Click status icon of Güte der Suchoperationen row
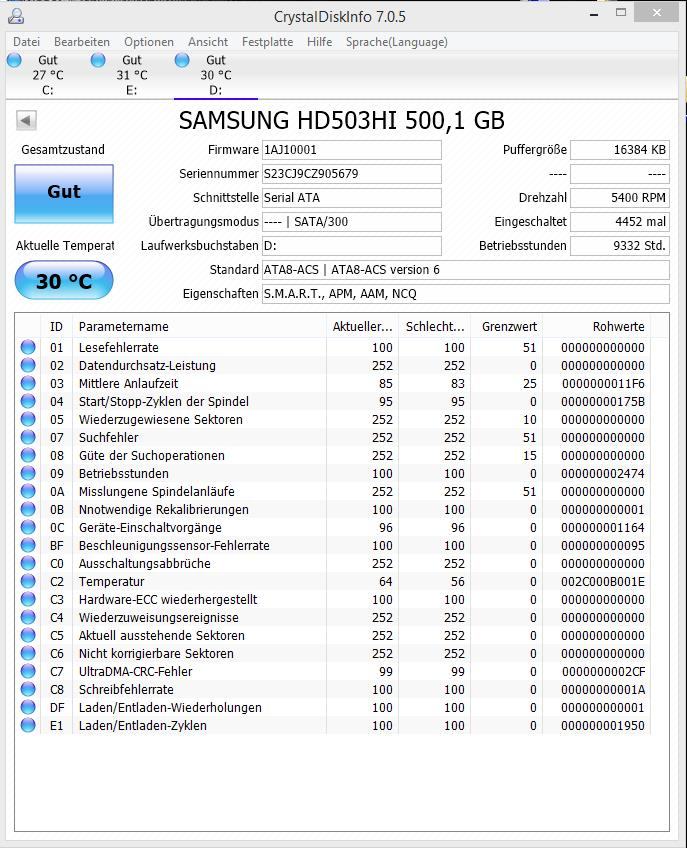The width and height of the screenshot is (687, 848). pos(28,455)
